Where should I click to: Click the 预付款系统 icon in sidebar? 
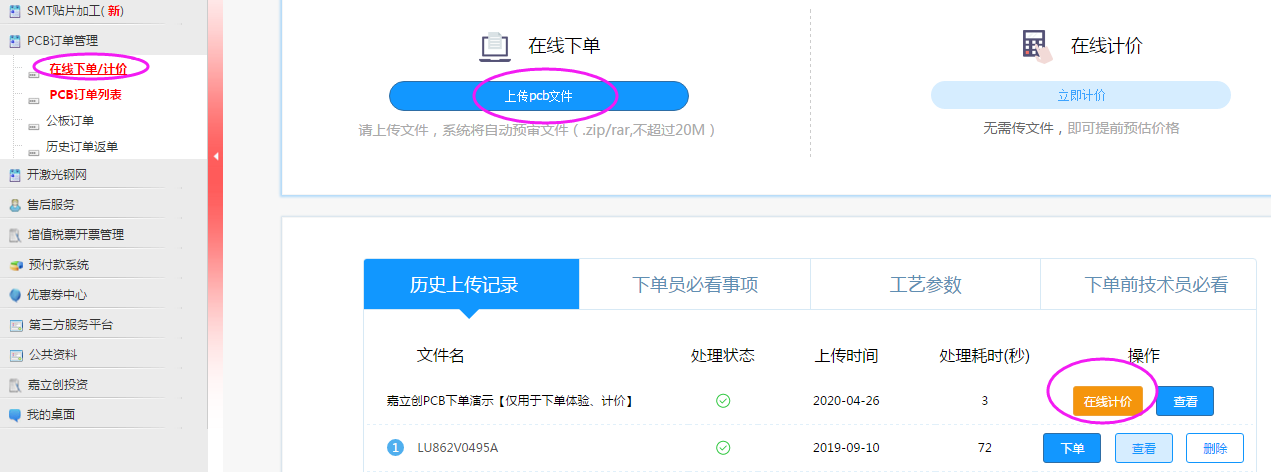click(14, 265)
